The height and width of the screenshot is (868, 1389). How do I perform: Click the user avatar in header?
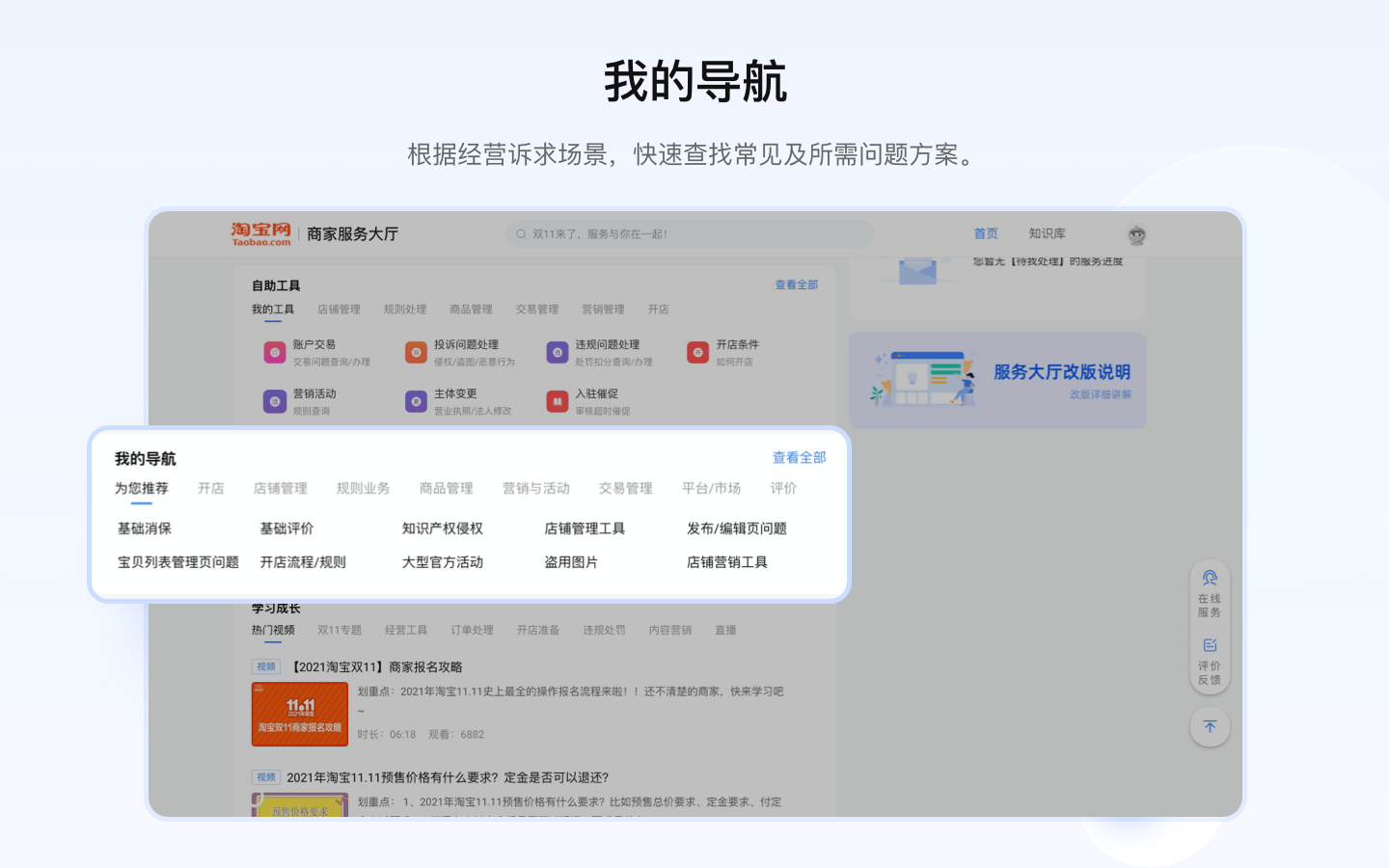pos(1136,234)
